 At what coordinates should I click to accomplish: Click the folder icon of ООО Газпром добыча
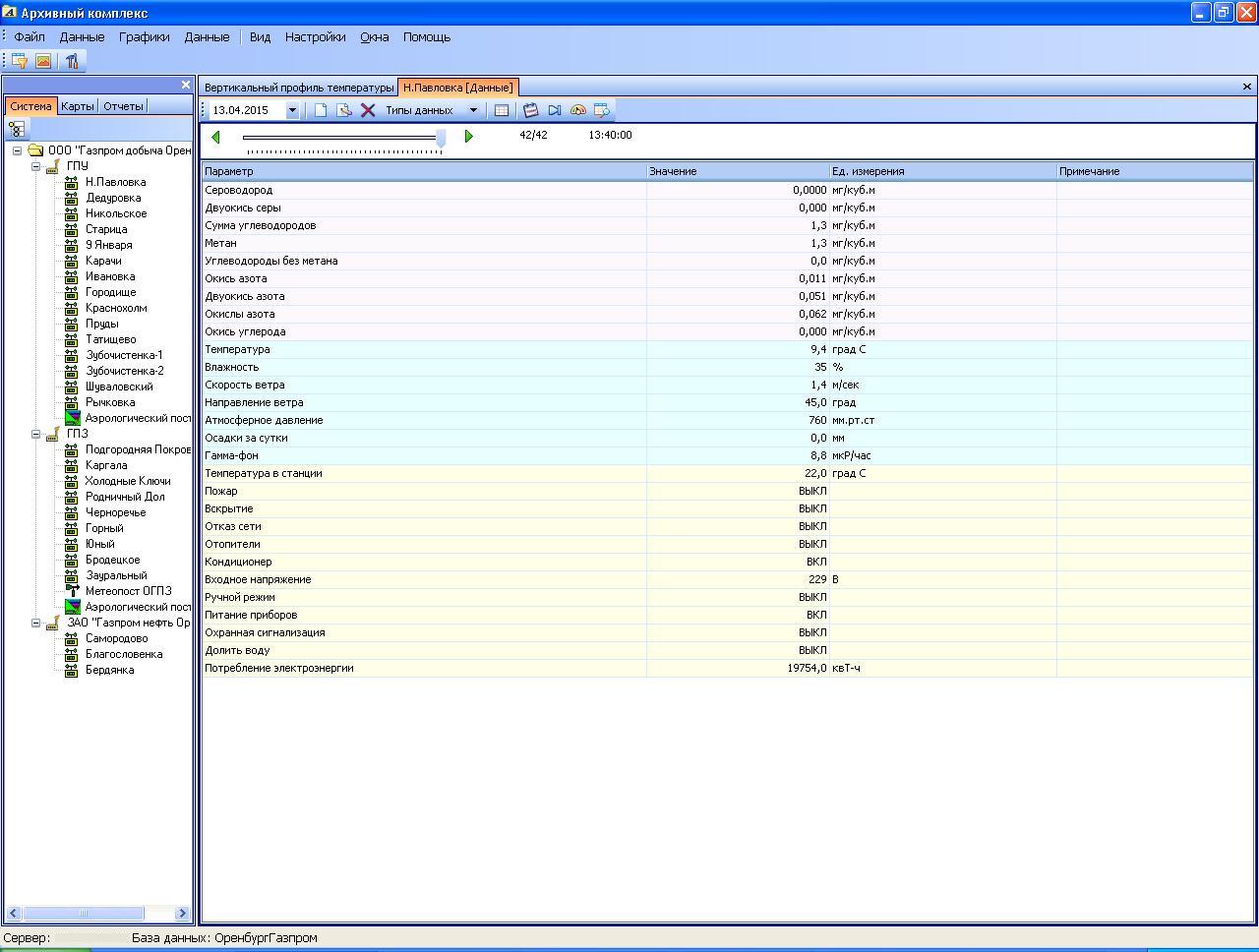tap(35, 150)
